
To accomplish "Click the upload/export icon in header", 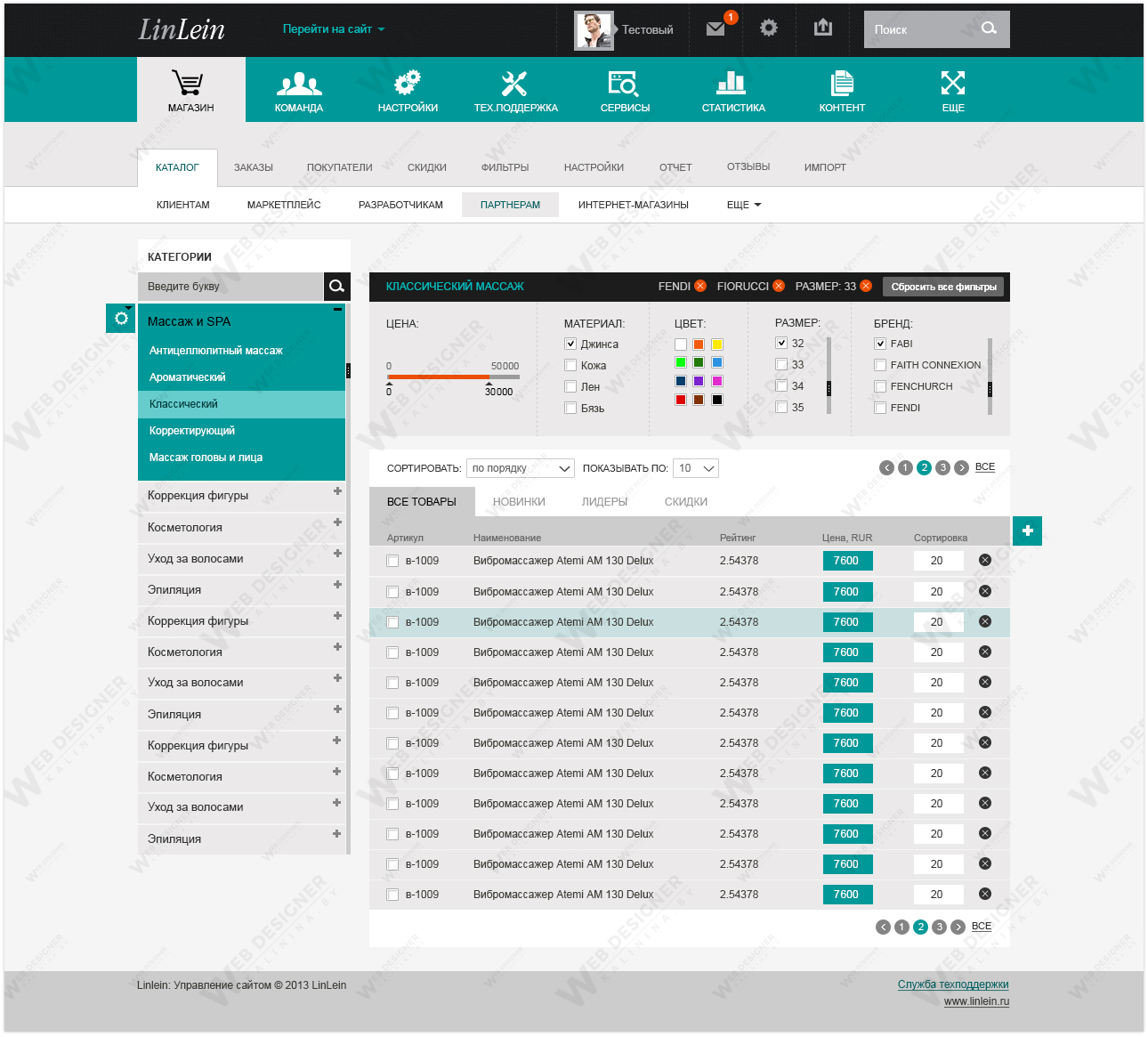I will click(823, 28).
